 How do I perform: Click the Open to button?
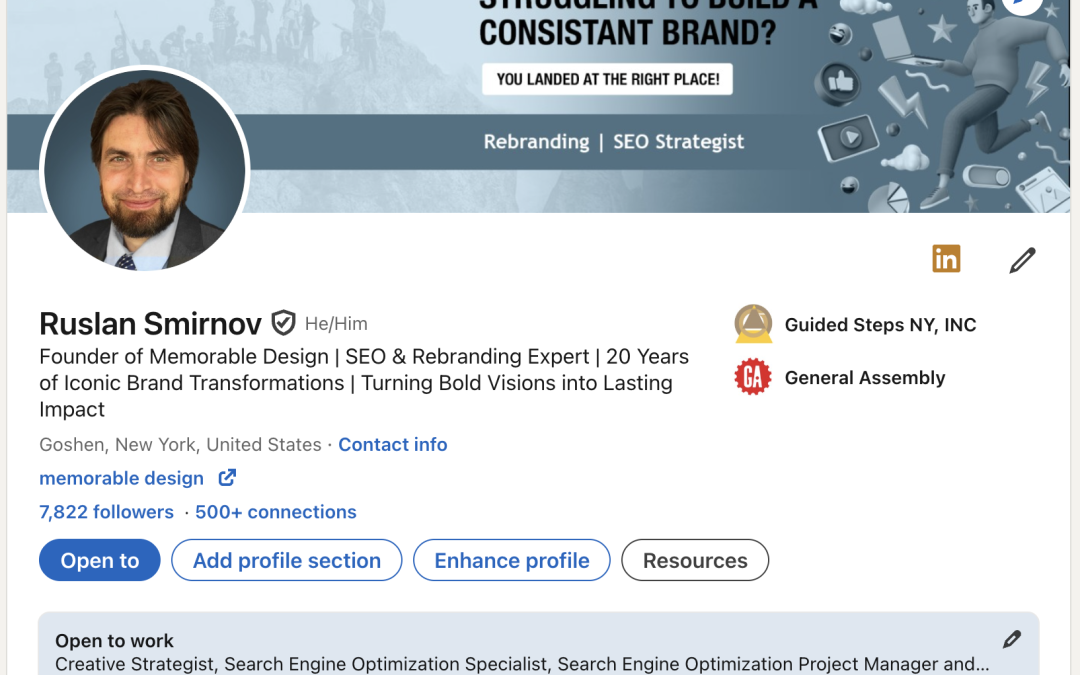click(x=99, y=560)
